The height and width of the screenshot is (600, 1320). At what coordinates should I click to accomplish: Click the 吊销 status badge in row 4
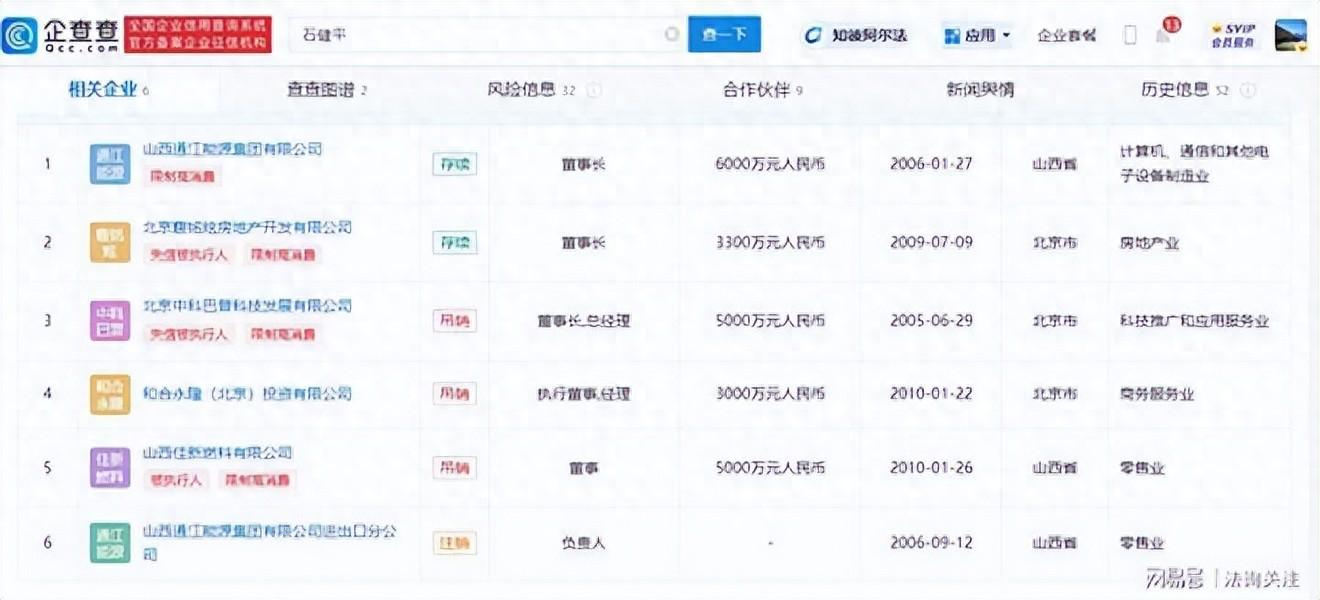click(454, 394)
